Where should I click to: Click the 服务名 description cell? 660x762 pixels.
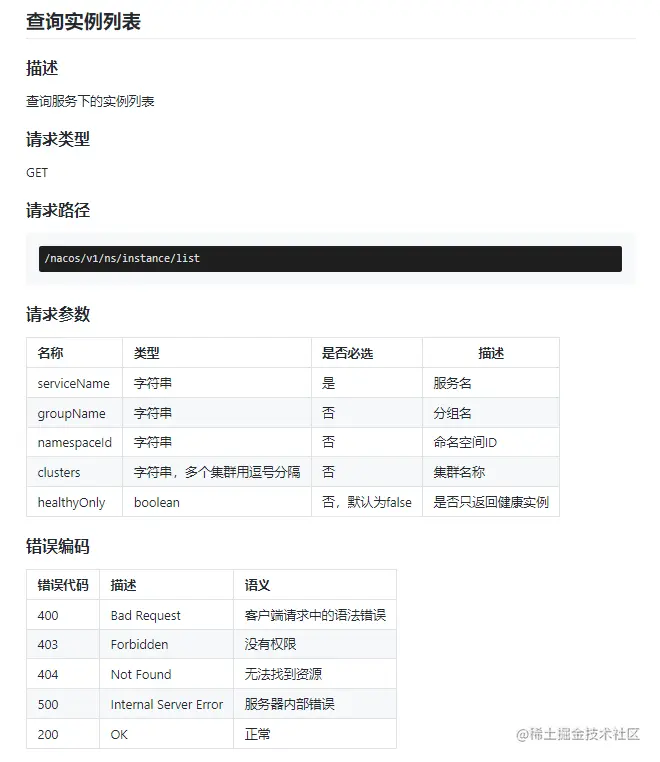click(452, 383)
